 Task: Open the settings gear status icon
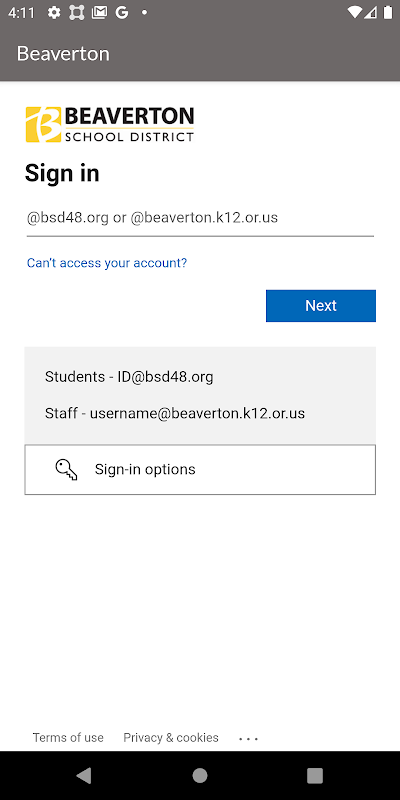[54, 13]
